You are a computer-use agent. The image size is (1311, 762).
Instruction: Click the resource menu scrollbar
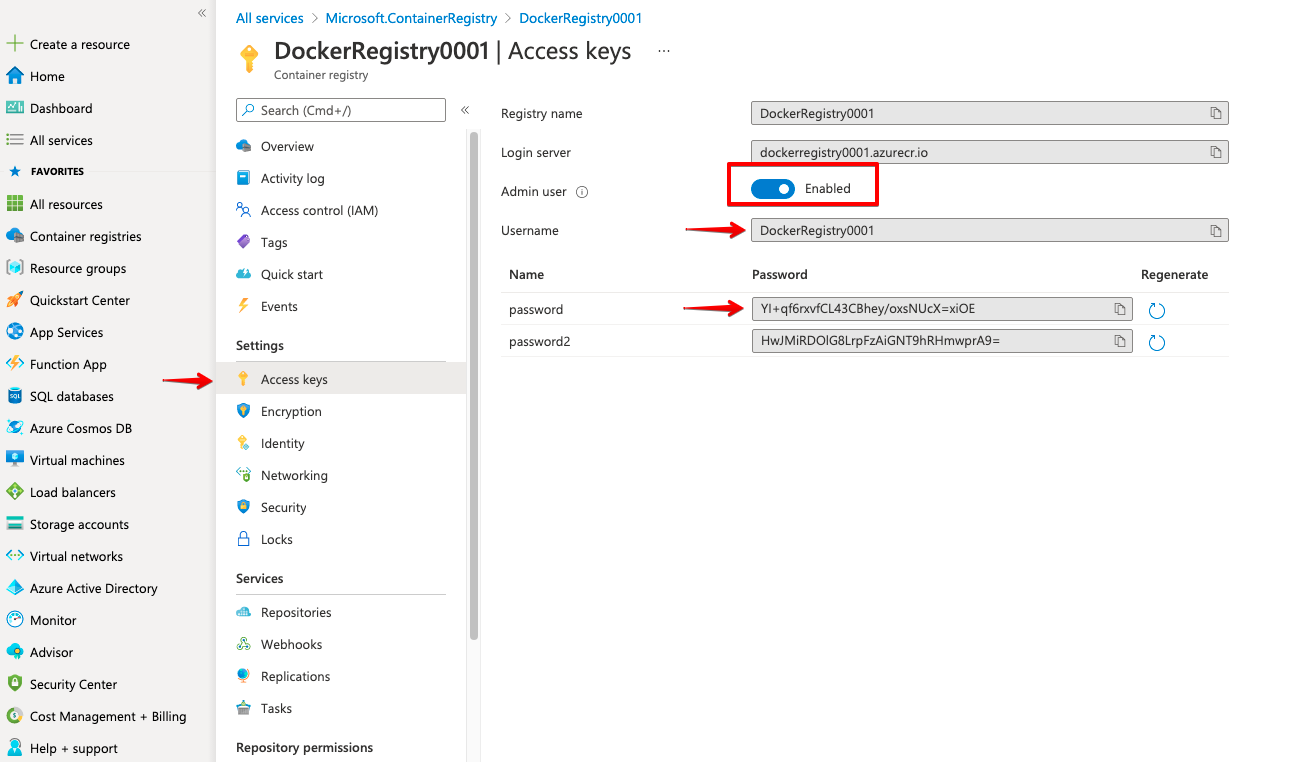click(x=474, y=380)
